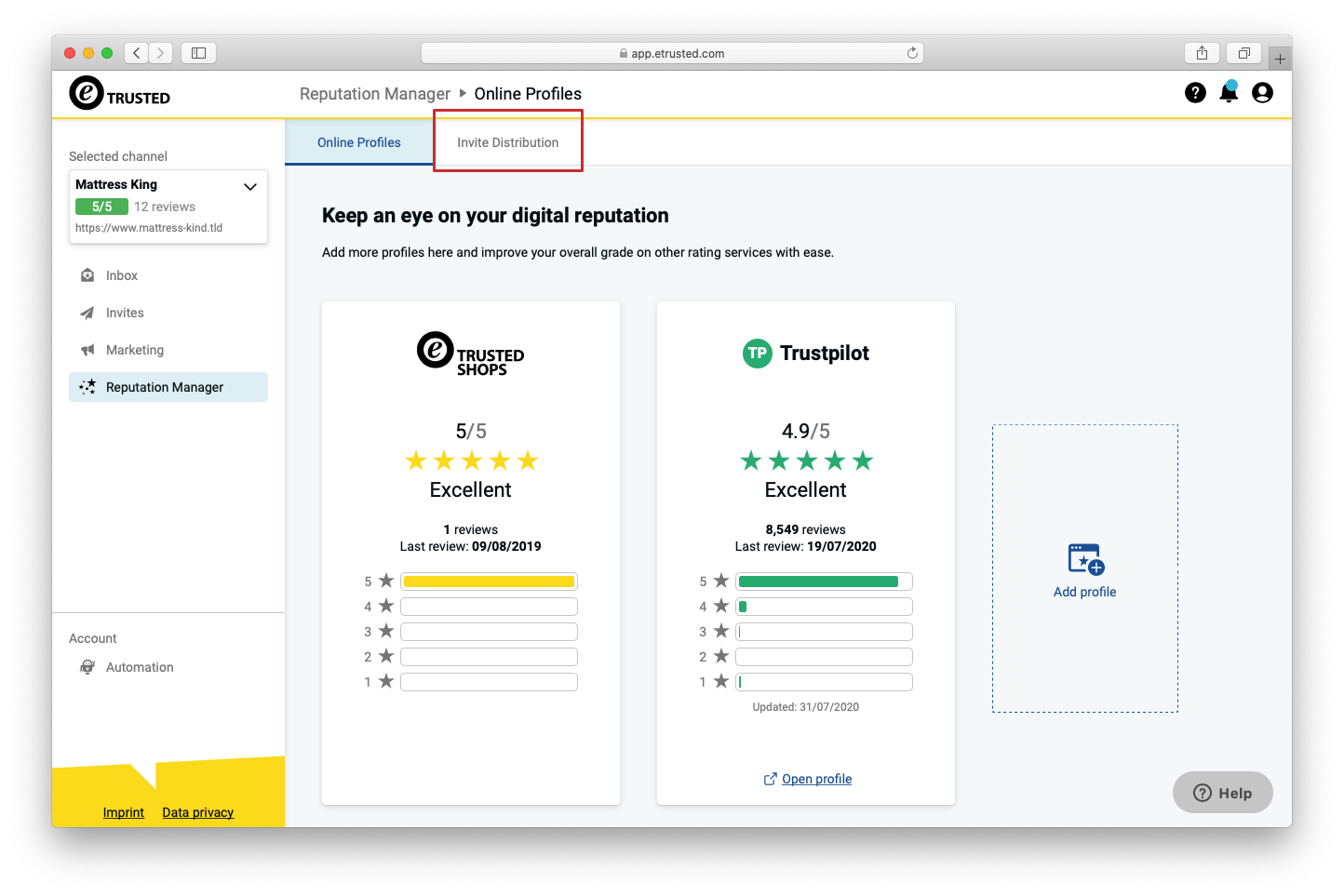Open Invites from the sidebar

(168, 313)
